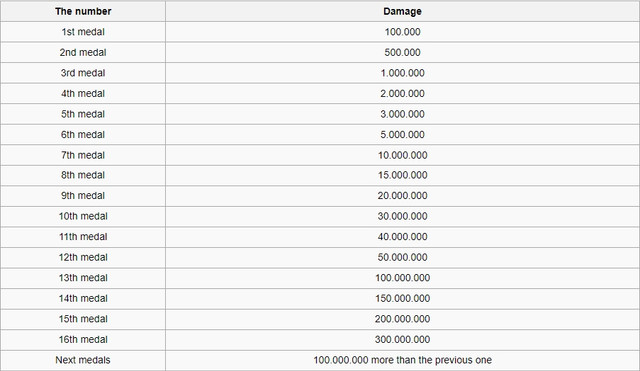Image resolution: width=640 pixels, height=371 pixels.
Task: Click the damage value 300.000.000
Action: click(402, 340)
